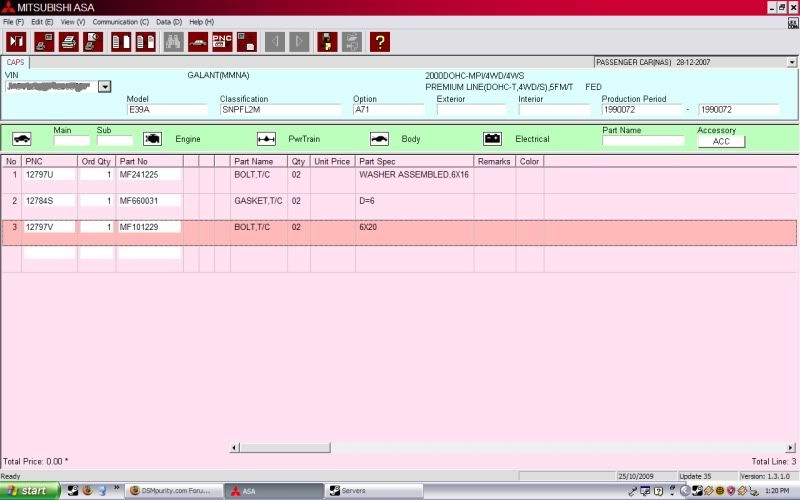This screenshot has width=800, height=500.
Task: Select the PwrTrain group icon
Action: [266, 139]
